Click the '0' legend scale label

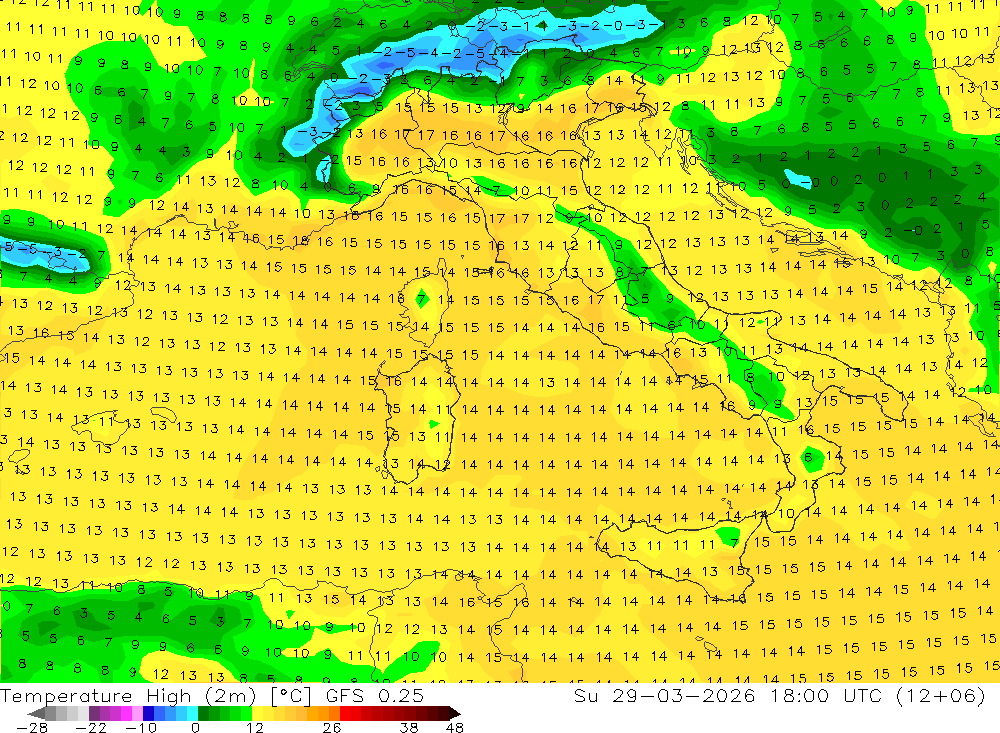[x=195, y=728]
